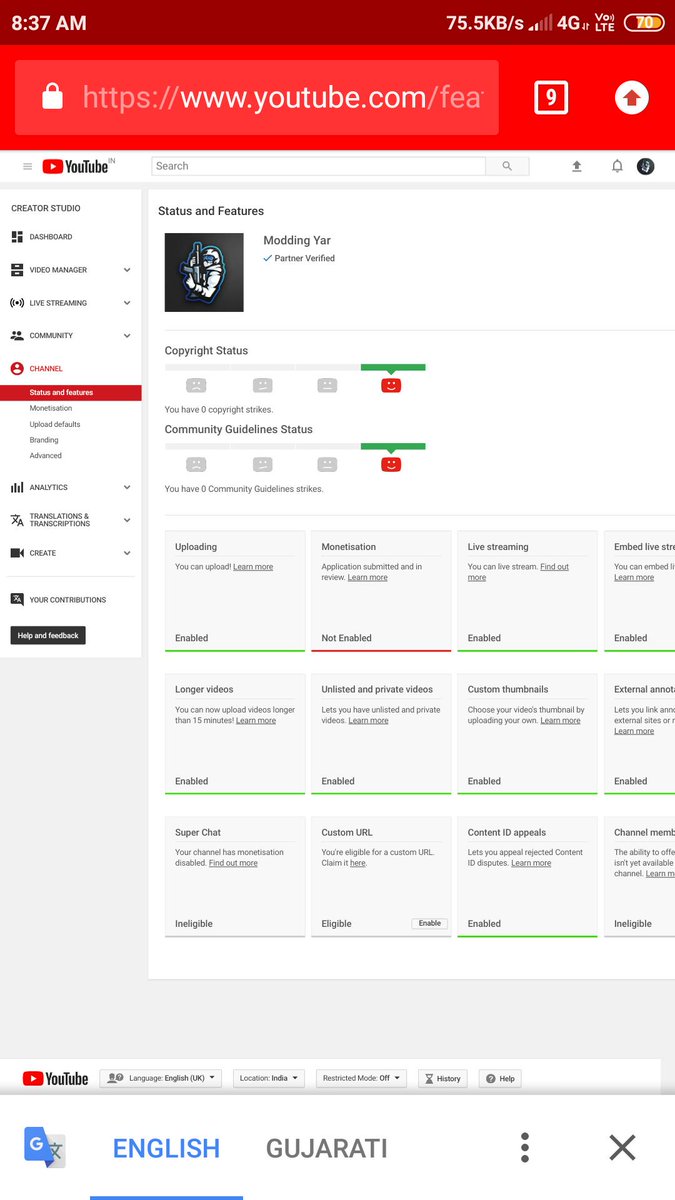675x1200 pixels.
Task: Click the search magnifier button
Action: click(507, 166)
